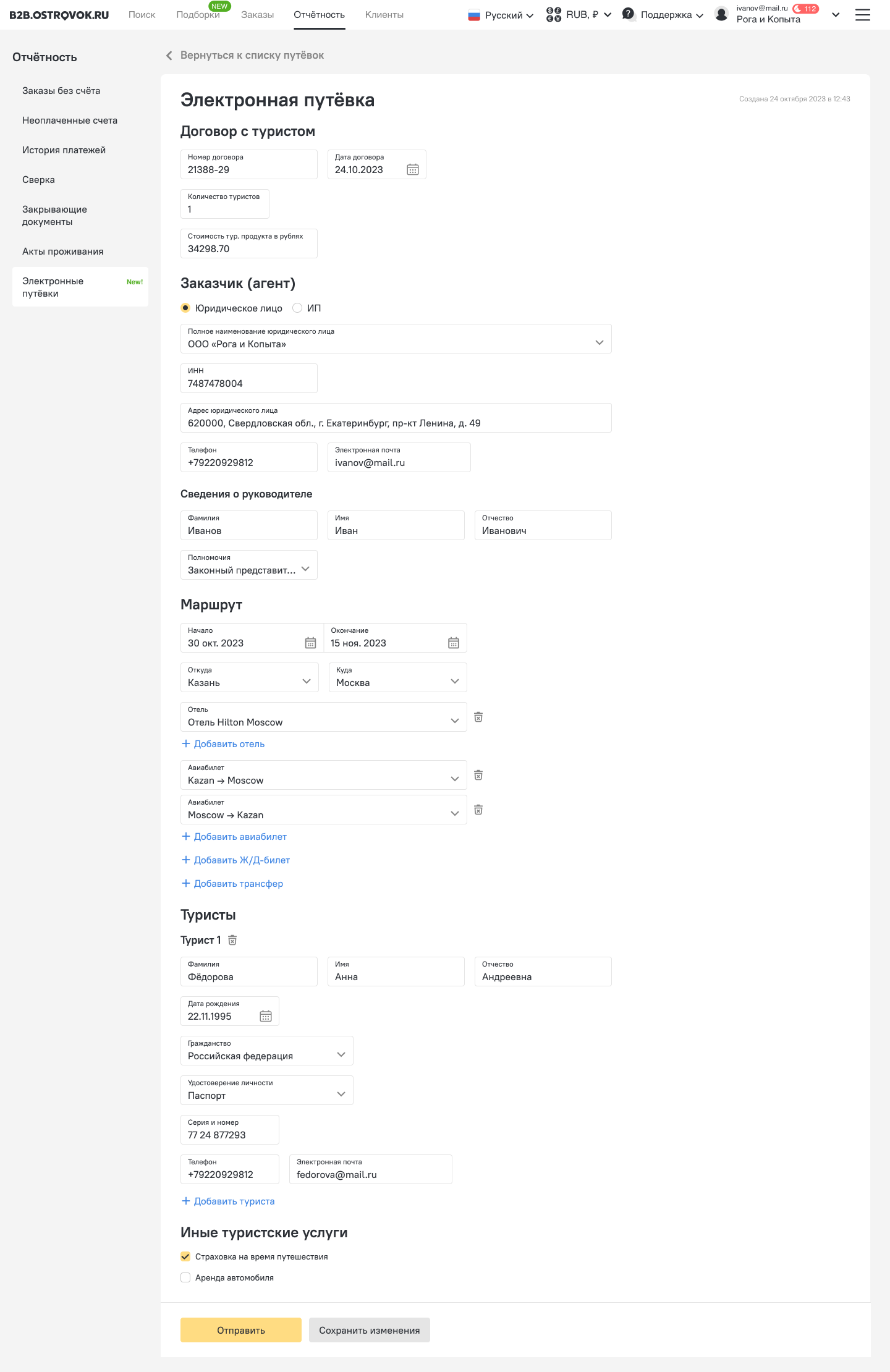Click legal entity address input field
Viewport: 890px width, 1372px height.
point(396,418)
